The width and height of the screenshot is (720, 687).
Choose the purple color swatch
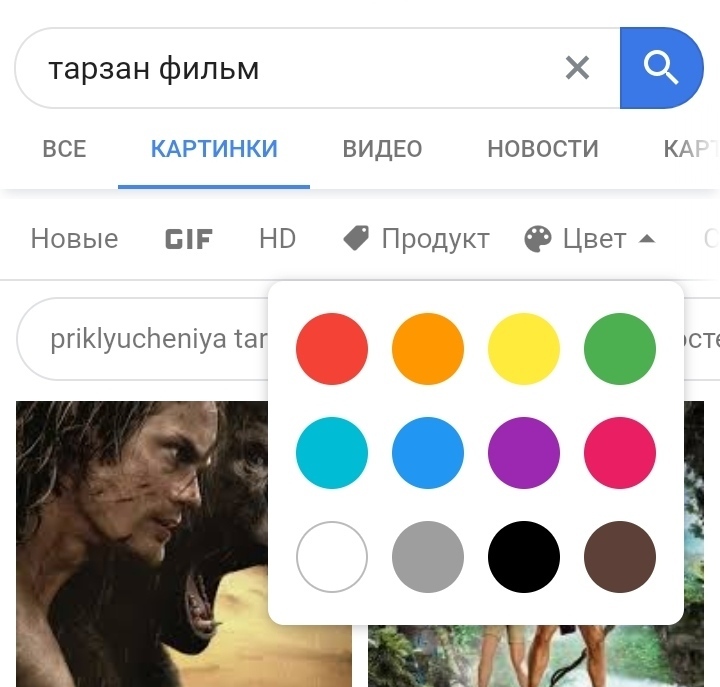coord(524,453)
